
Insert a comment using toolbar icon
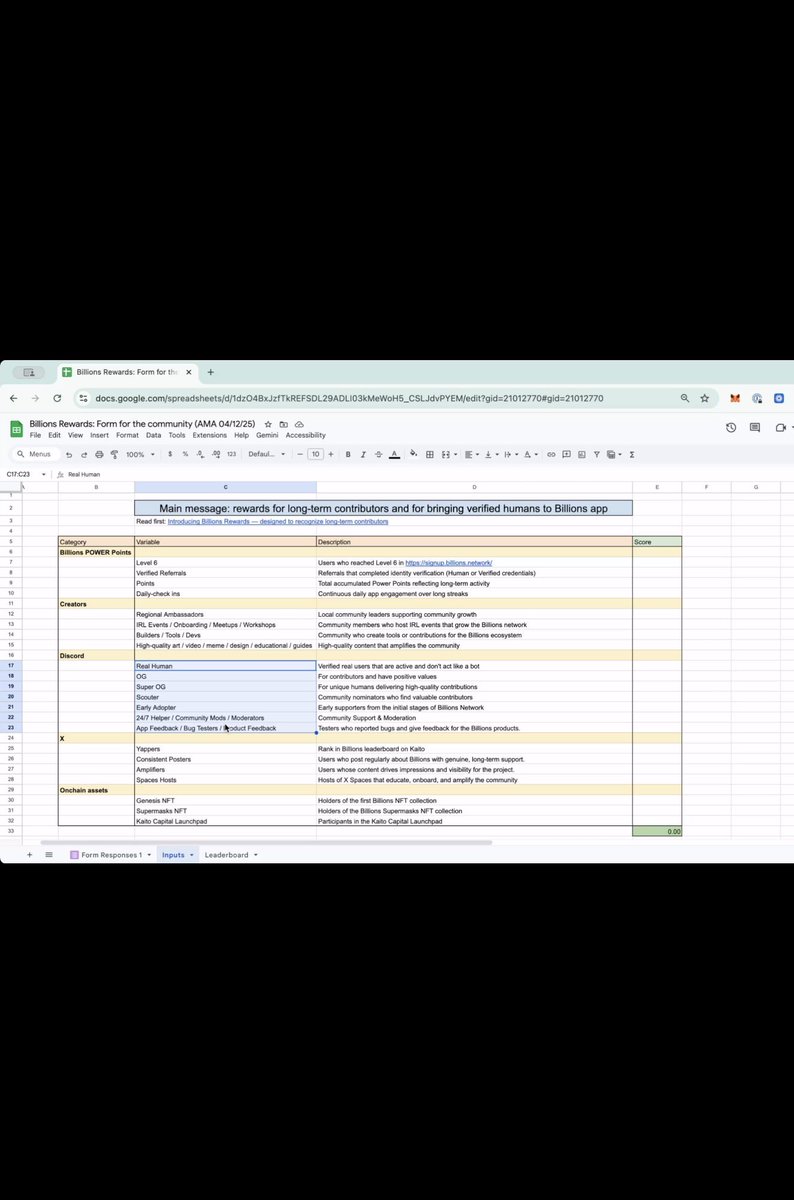pos(566,454)
